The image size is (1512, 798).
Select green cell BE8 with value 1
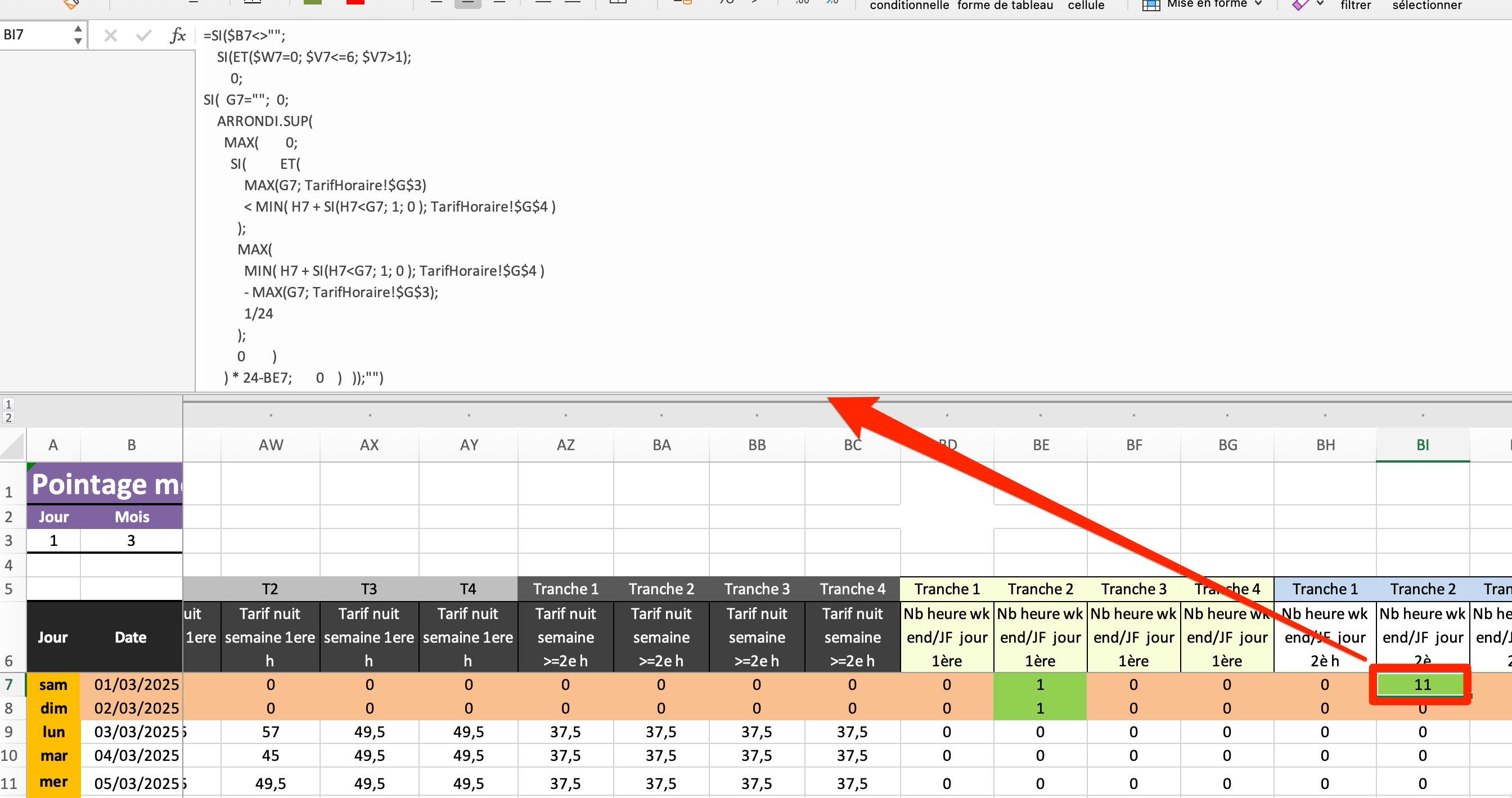[1041, 708]
